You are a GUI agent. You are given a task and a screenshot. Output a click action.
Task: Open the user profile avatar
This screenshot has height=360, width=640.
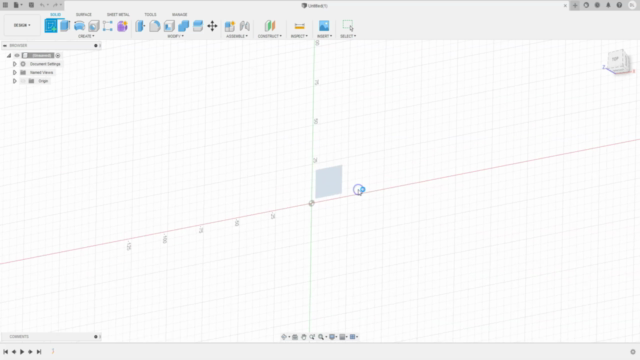632,5
